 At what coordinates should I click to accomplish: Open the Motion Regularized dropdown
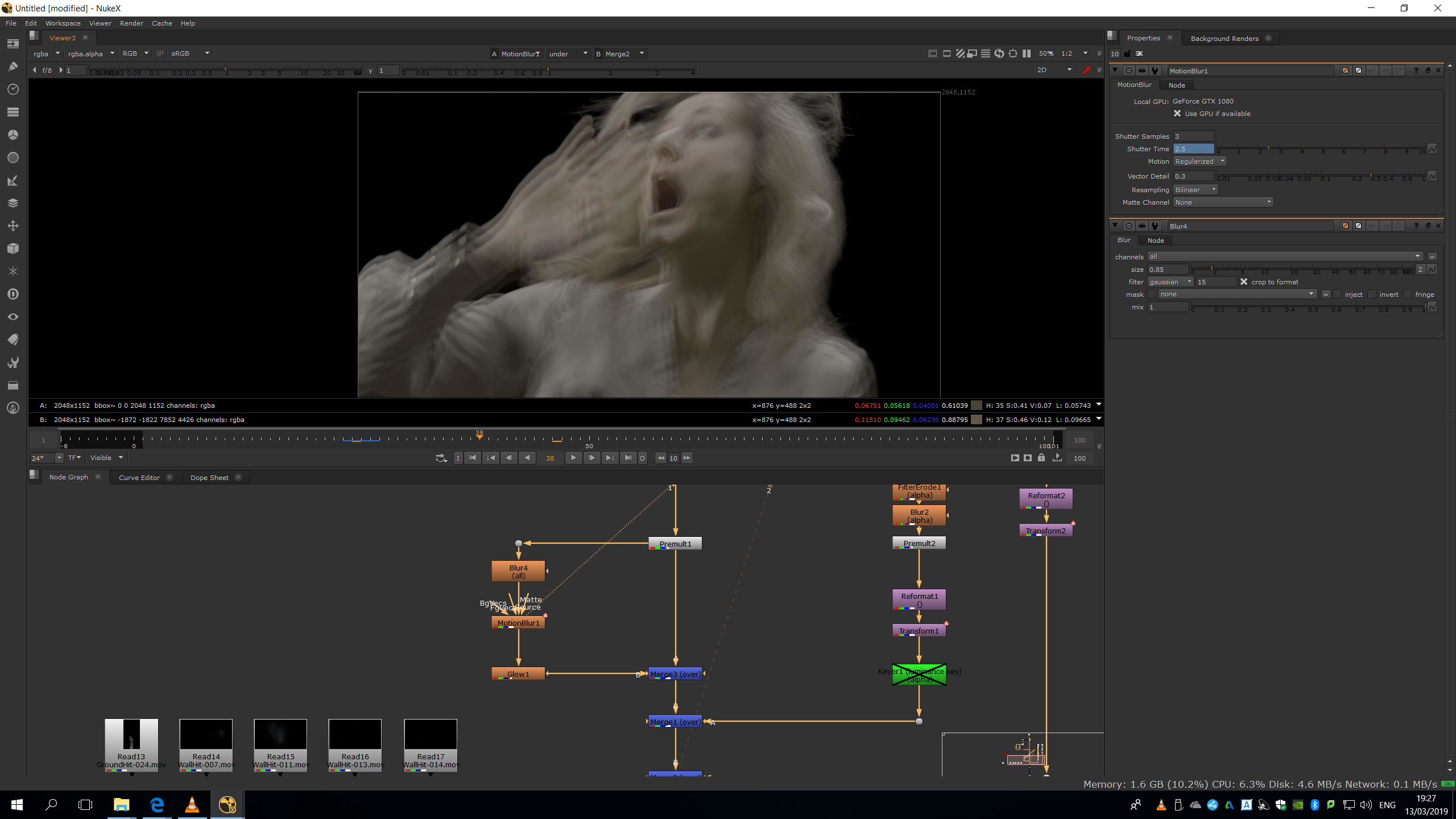coord(1199,162)
